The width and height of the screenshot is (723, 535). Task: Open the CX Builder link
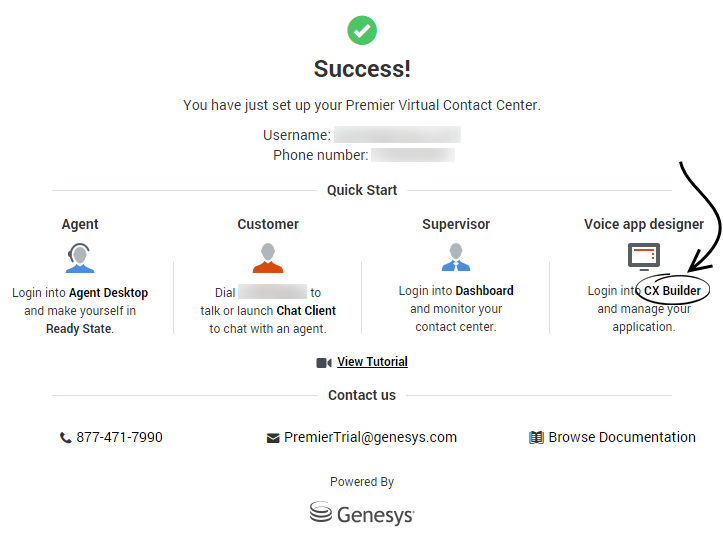(672, 291)
